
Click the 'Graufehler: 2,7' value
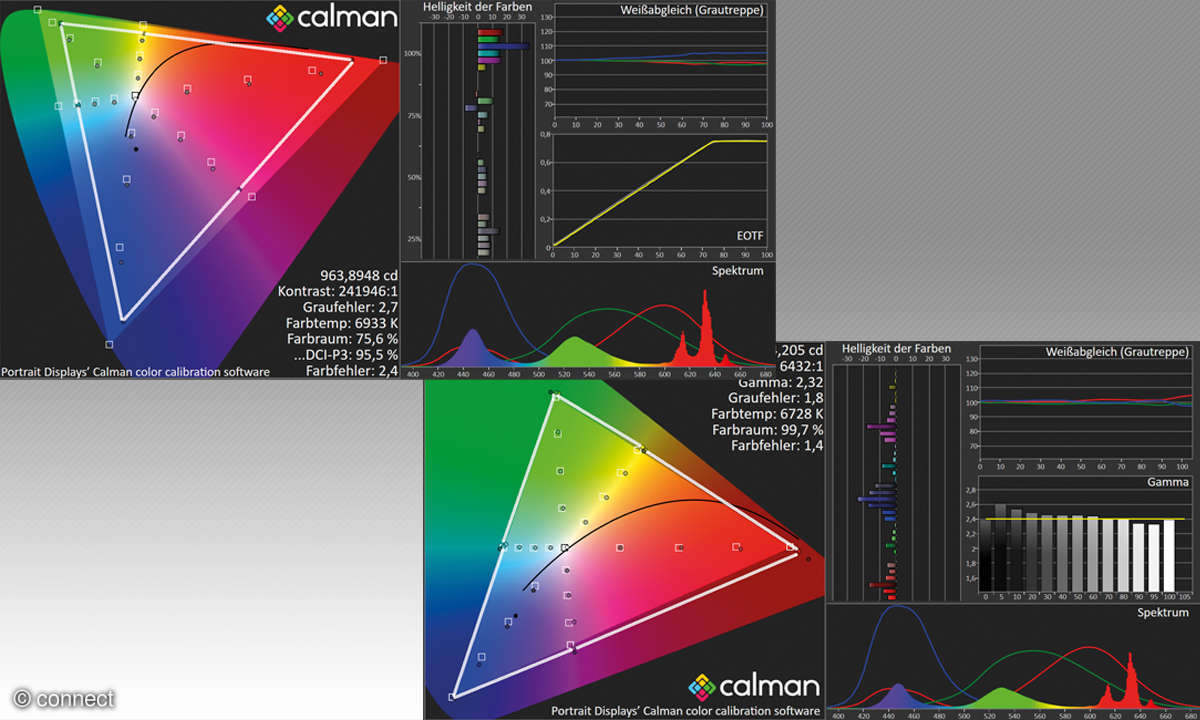coord(350,306)
